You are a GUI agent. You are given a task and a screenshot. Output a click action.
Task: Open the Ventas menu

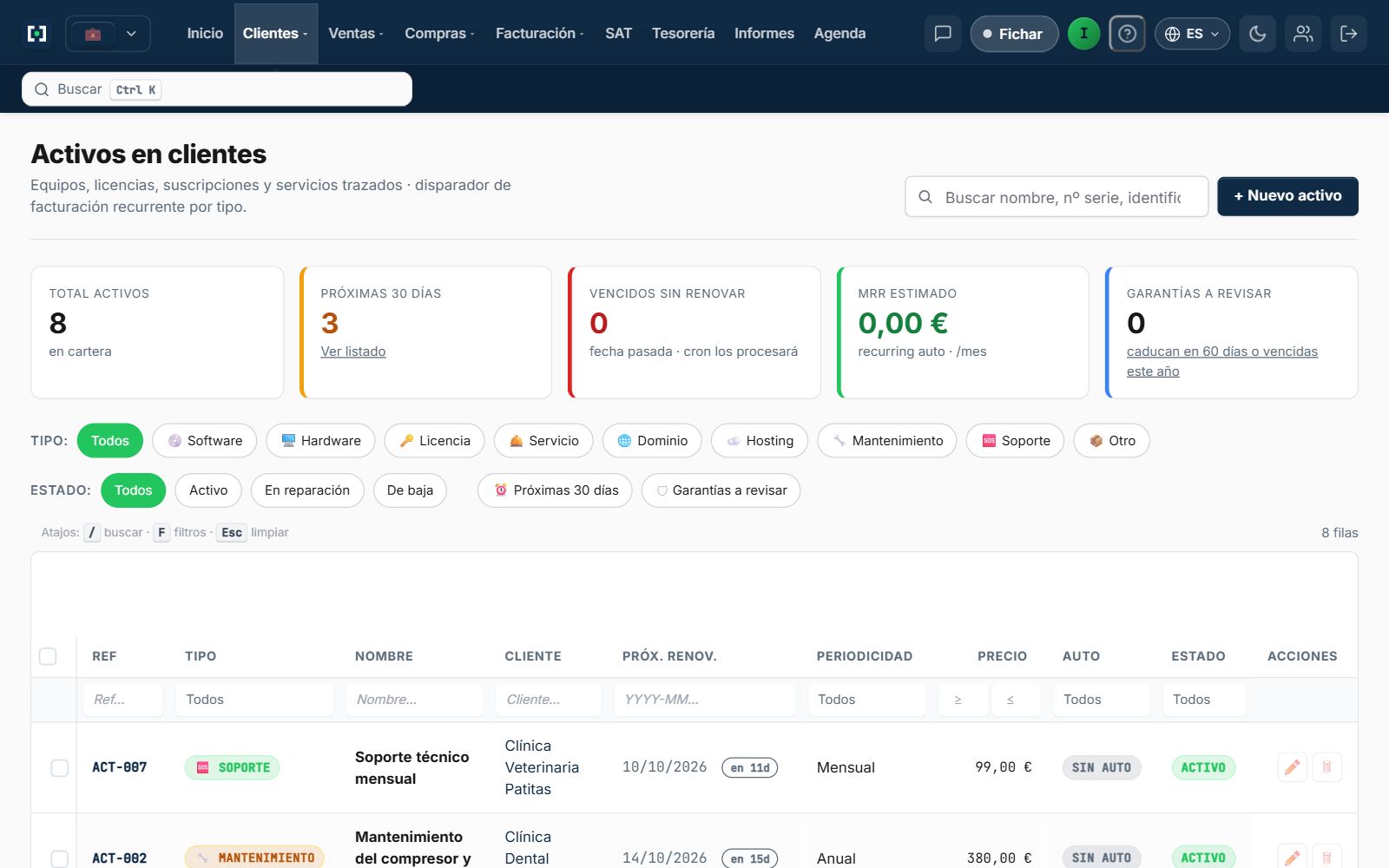[x=356, y=34]
